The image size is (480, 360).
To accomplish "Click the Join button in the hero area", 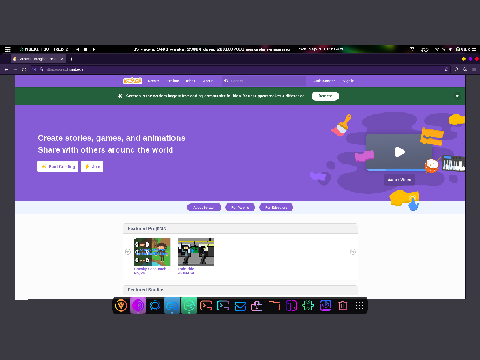I will 92,166.
